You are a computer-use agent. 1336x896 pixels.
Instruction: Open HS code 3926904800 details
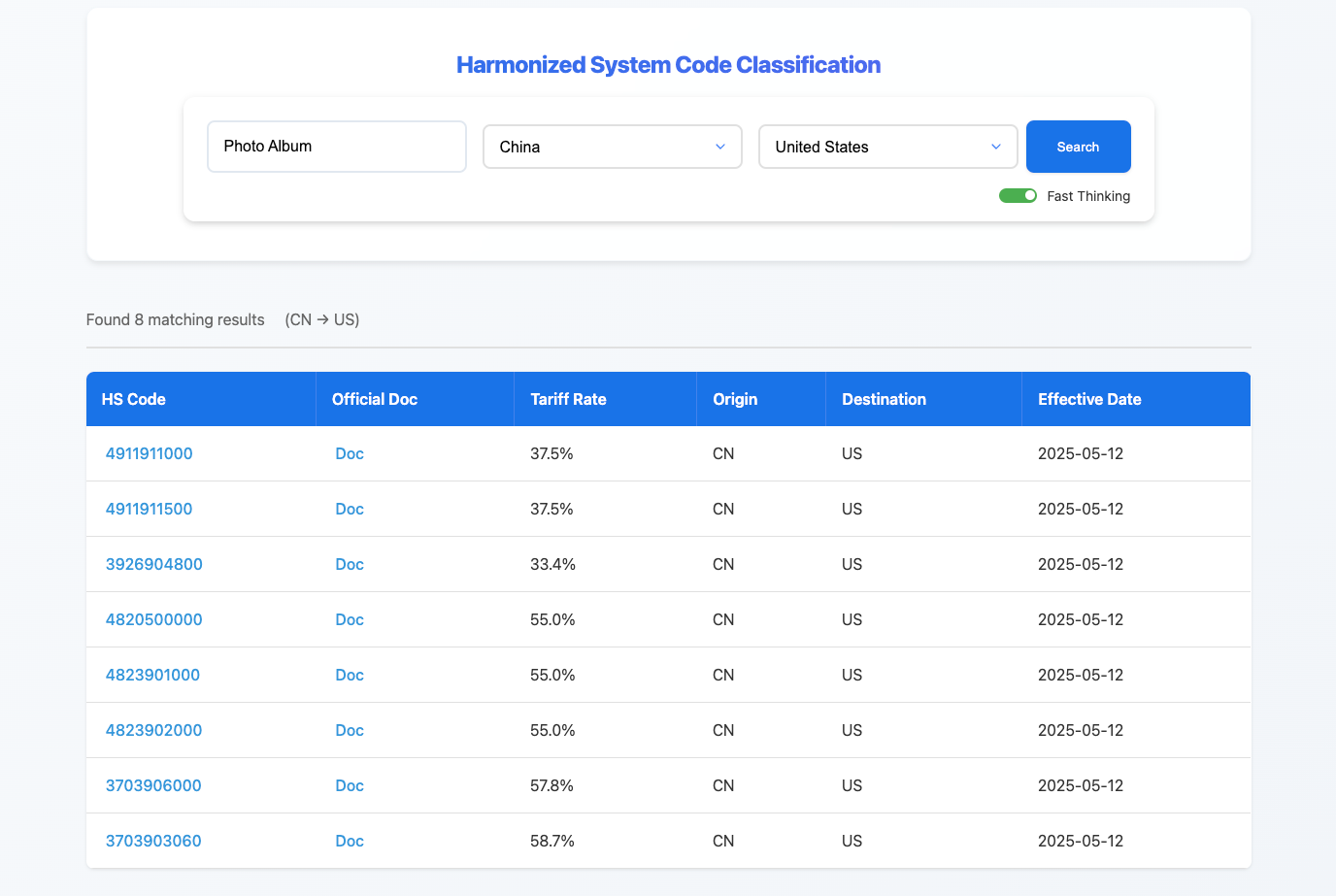153,564
